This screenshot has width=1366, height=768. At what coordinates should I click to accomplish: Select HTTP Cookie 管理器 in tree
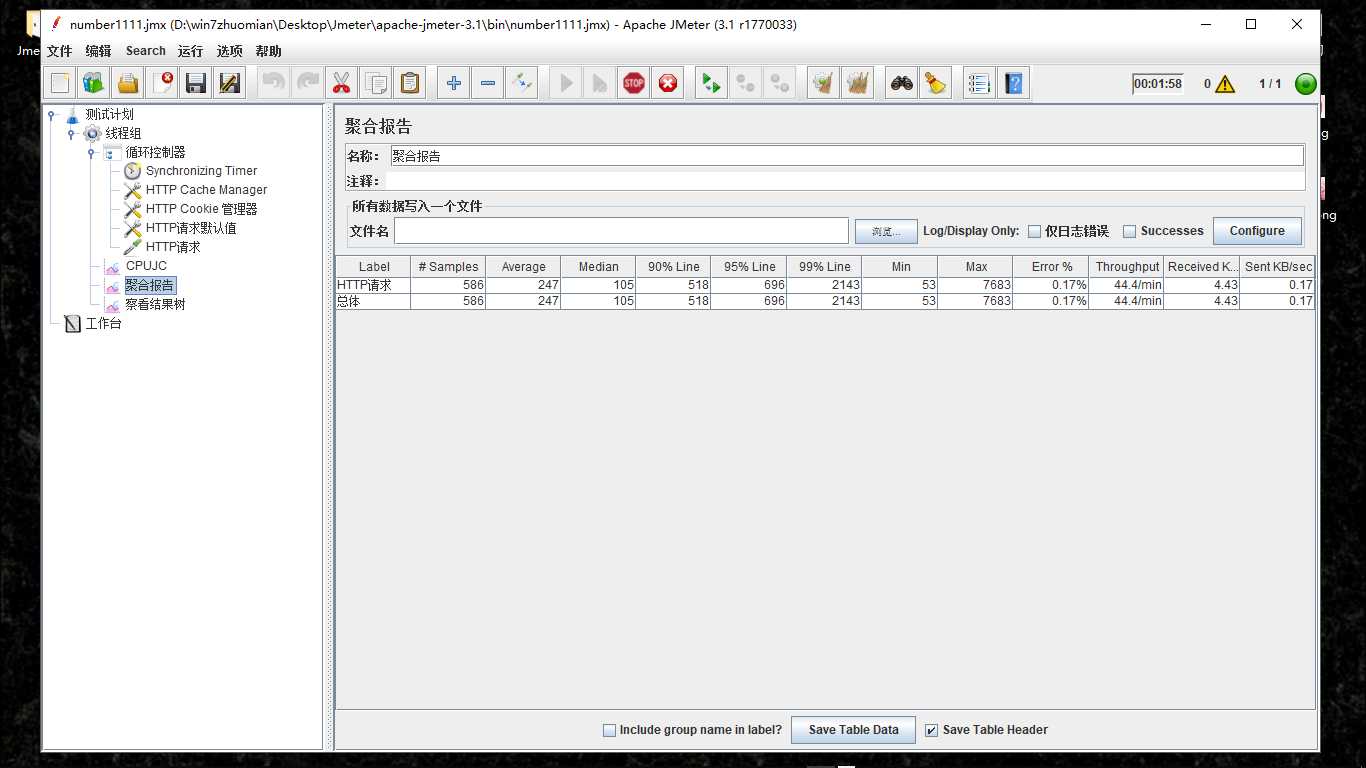(x=201, y=209)
